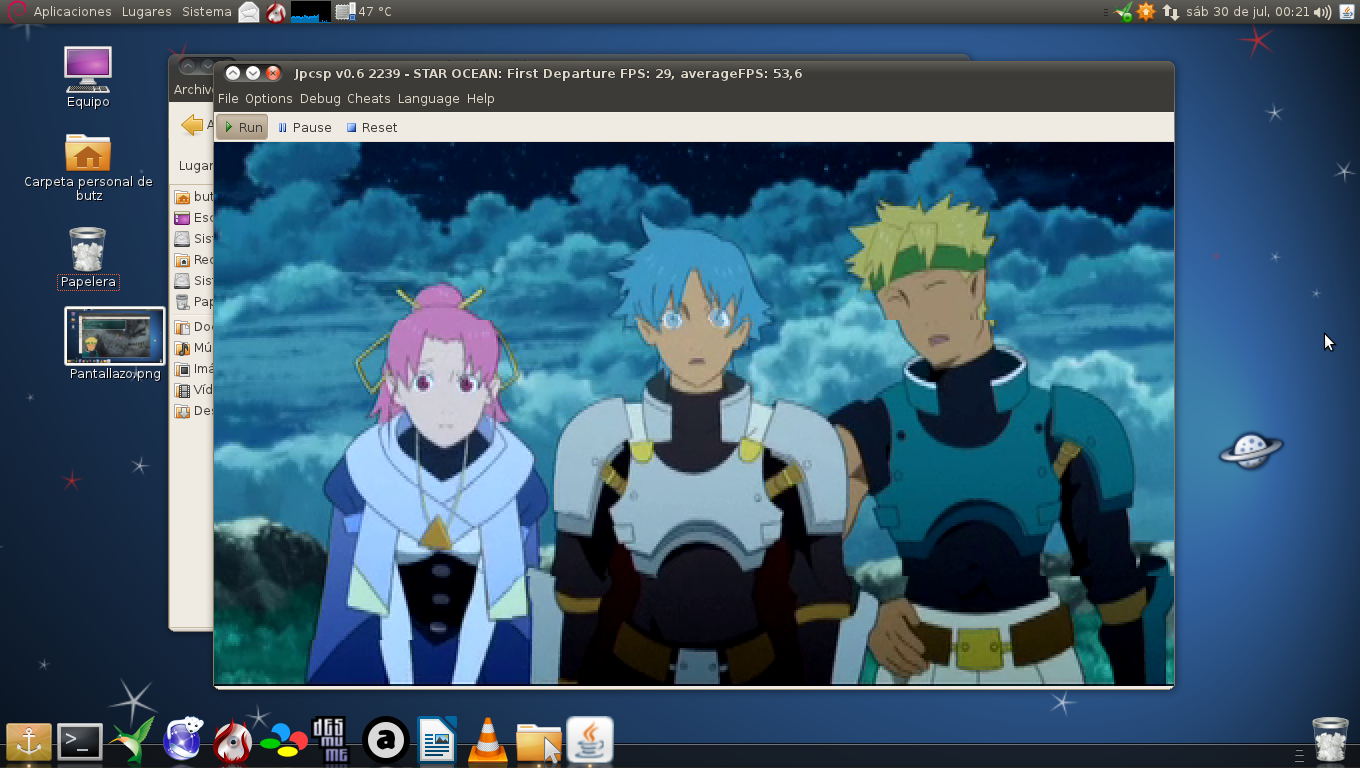Launch LibreOffice Writer from the dock

[437, 742]
